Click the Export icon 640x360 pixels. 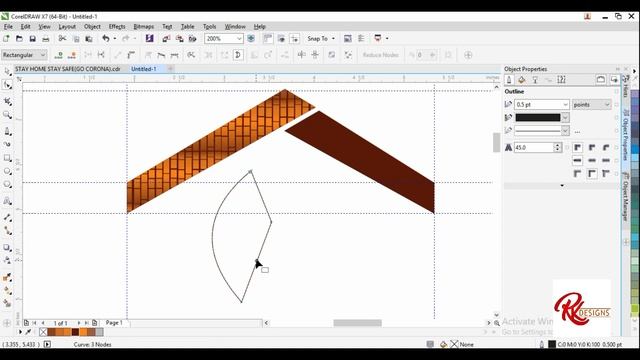(x=179, y=38)
